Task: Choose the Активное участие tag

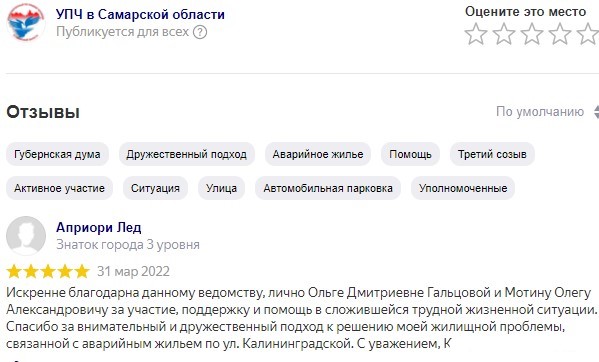Action: [x=59, y=188]
